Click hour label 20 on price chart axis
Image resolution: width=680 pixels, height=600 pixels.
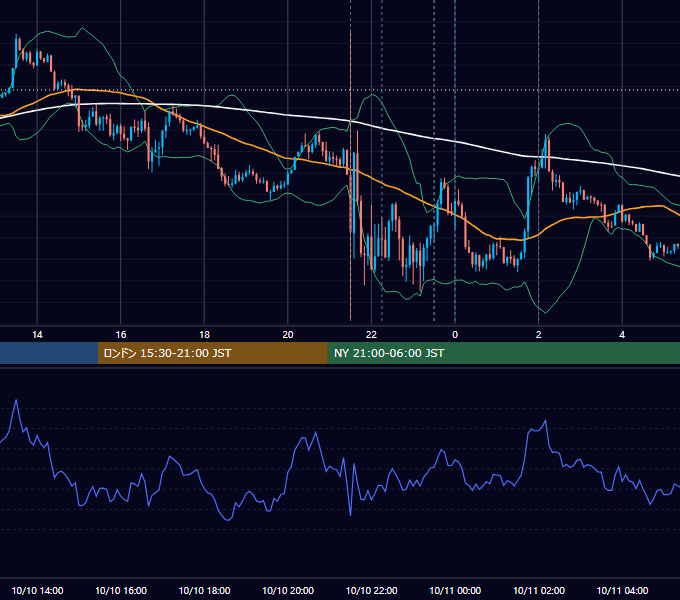pos(288,335)
